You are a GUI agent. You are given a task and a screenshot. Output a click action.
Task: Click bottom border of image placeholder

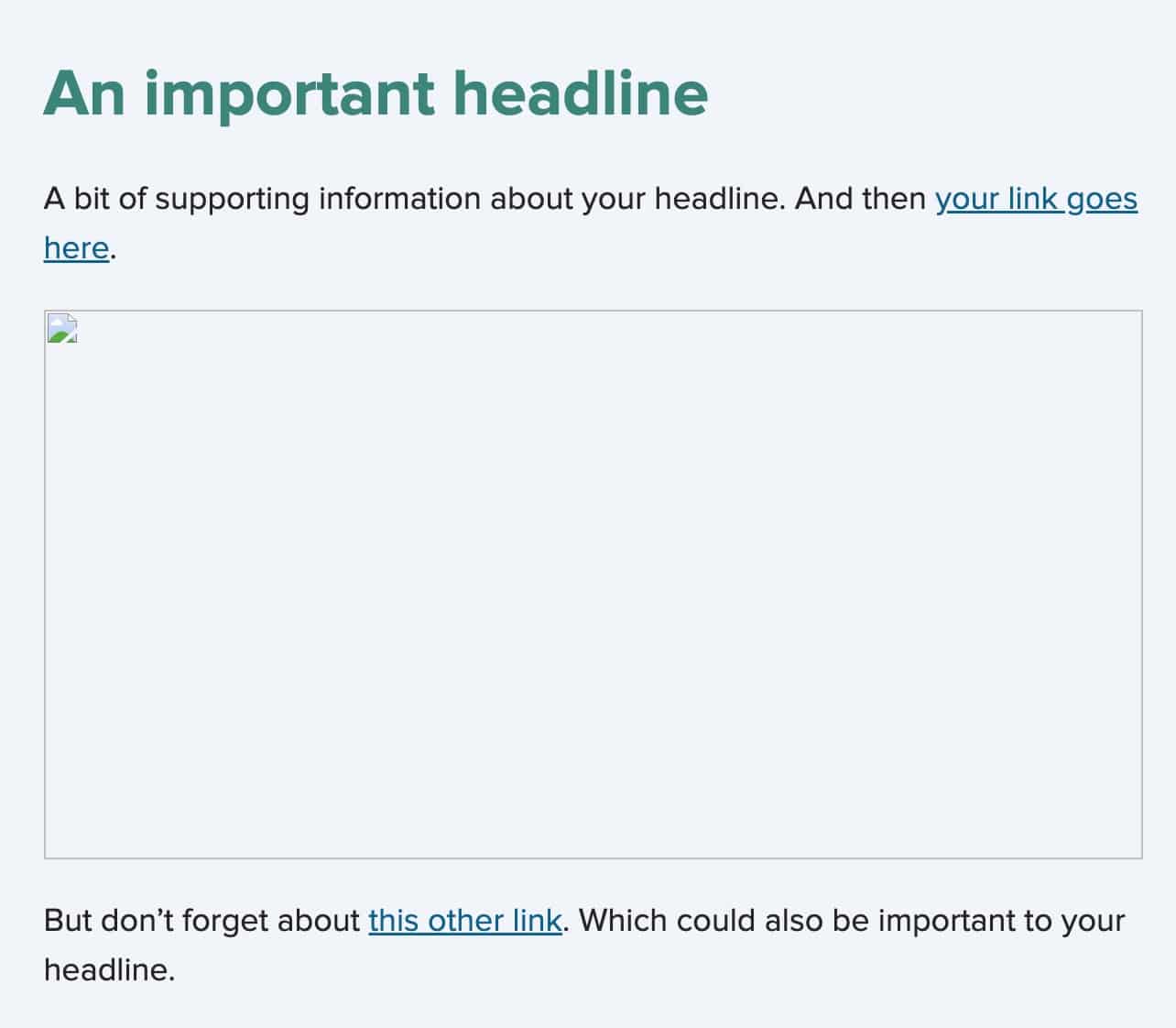point(593,858)
